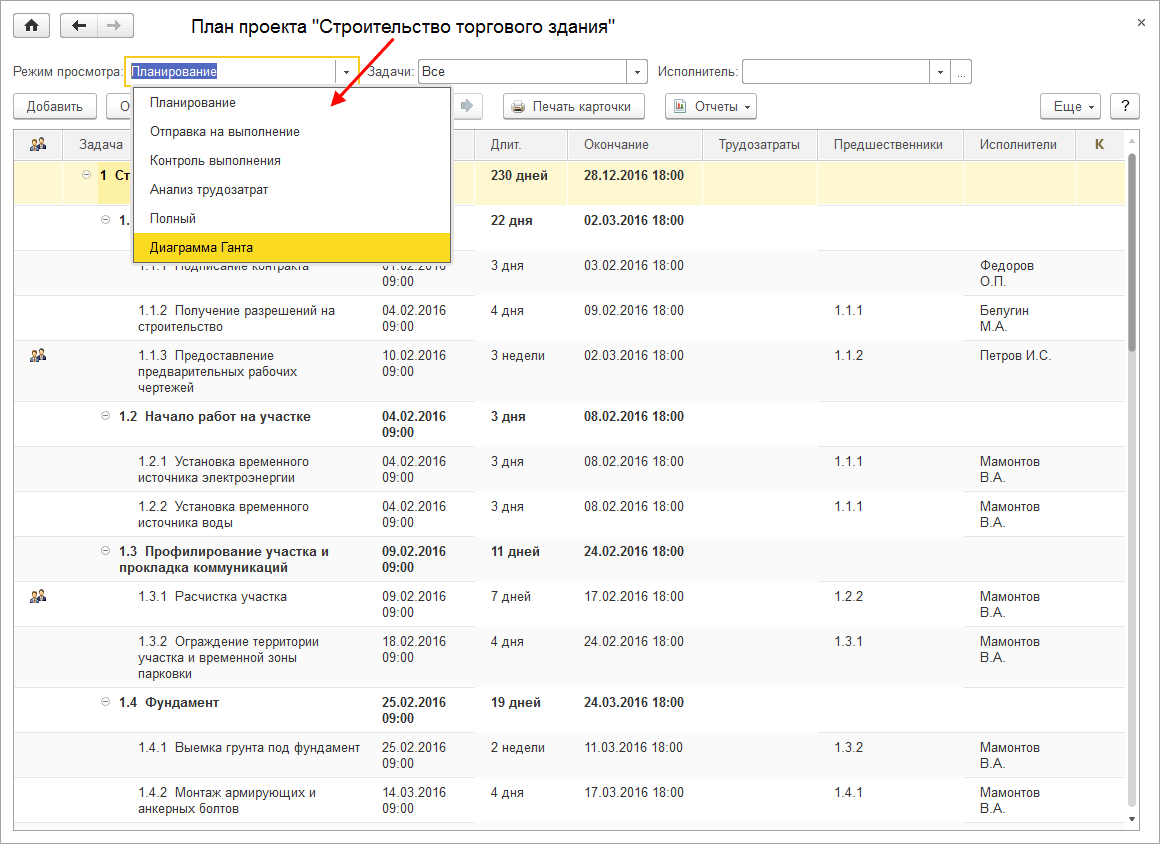Select Диаграмма Ганта from the list
The image size is (1160, 844).
click(x=292, y=247)
